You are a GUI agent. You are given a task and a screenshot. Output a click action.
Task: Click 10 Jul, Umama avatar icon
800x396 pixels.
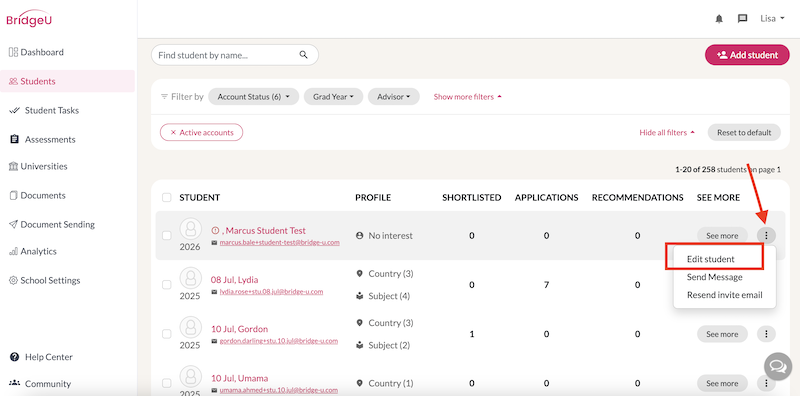pos(190,377)
